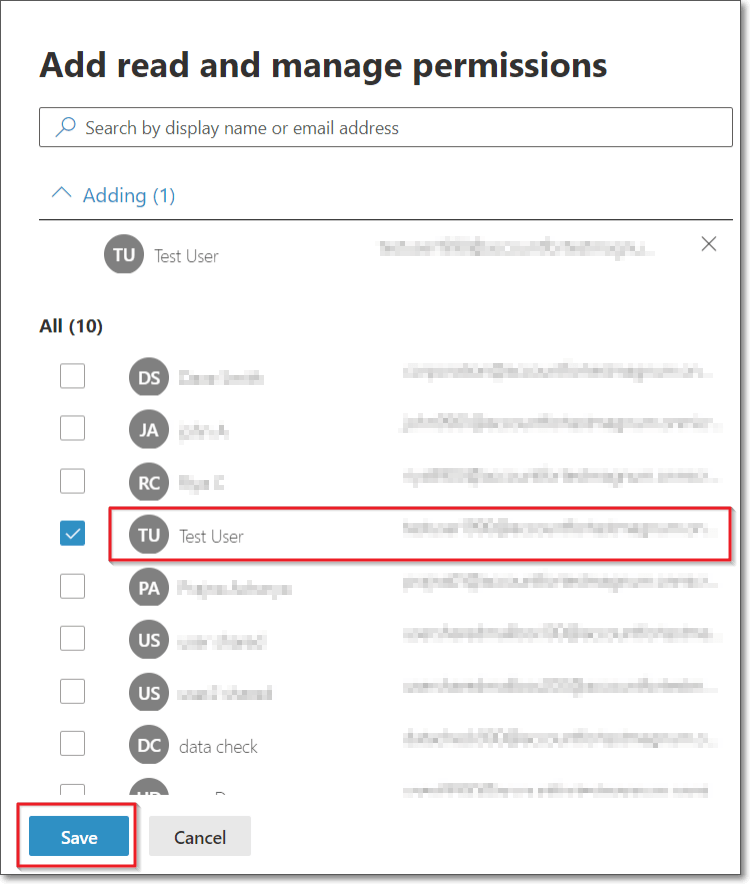Viewport: 750px width, 884px height.
Task: Click the Cancel button
Action: (199, 836)
